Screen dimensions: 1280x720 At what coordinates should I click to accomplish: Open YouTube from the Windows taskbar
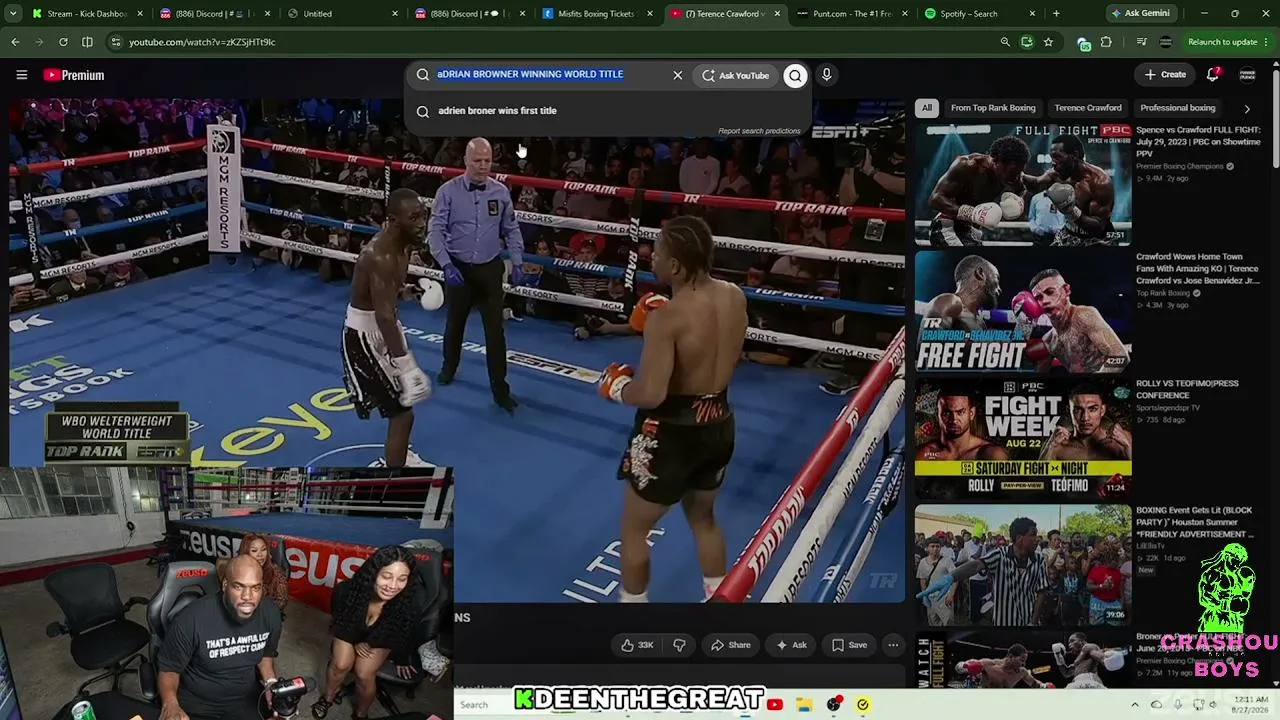pyautogui.click(x=775, y=705)
